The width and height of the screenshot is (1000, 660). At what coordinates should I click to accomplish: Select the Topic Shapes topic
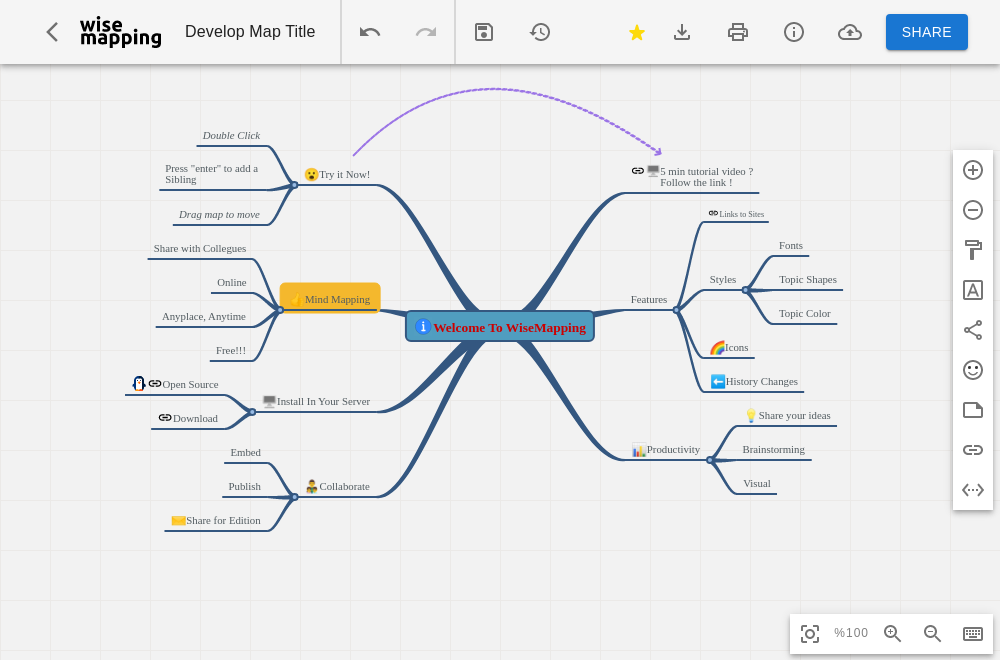tap(807, 280)
